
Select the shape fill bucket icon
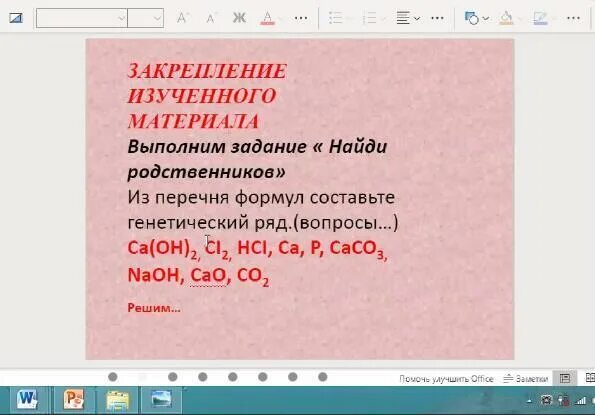tap(506, 18)
